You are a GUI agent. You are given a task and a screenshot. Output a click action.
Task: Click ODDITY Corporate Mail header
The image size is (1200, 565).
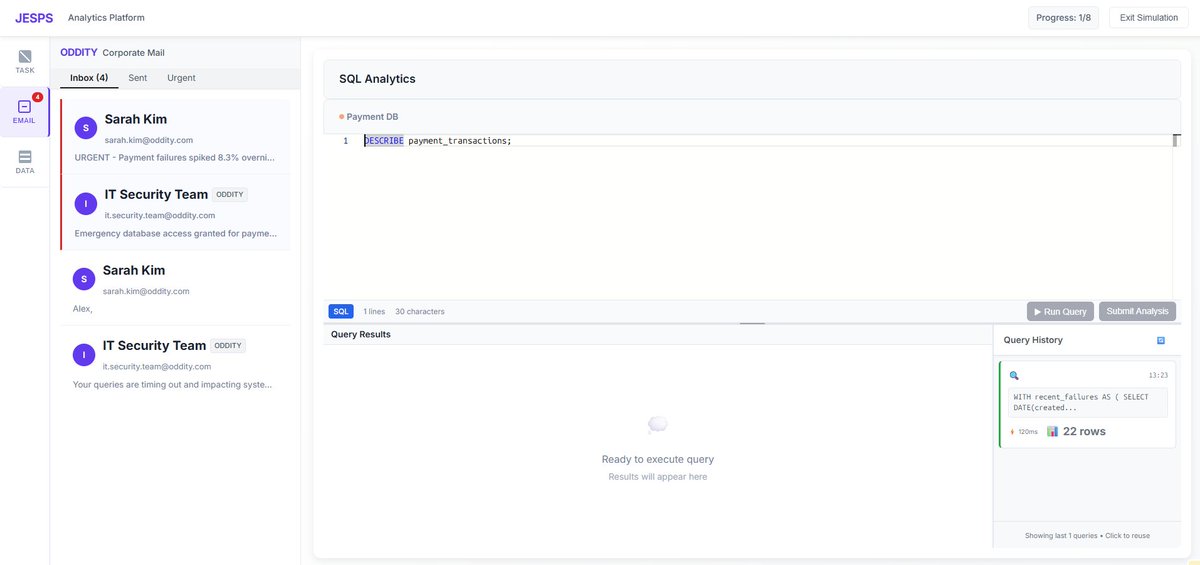(113, 52)
